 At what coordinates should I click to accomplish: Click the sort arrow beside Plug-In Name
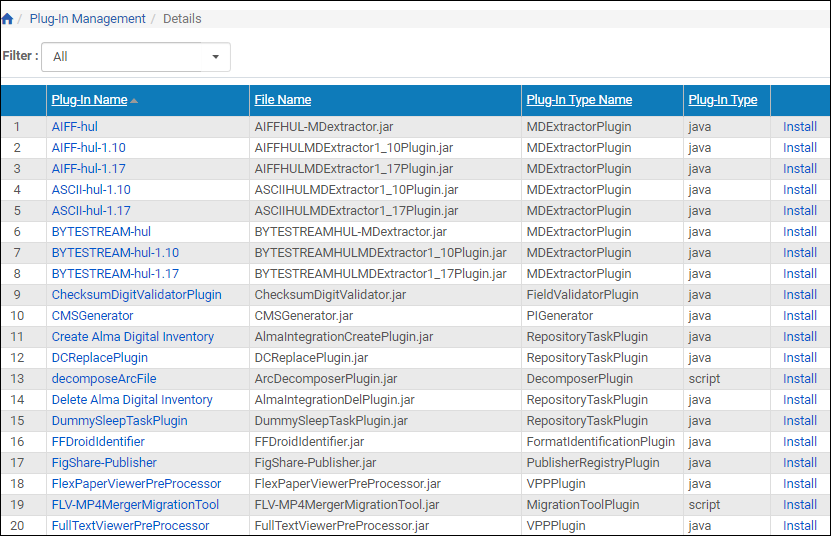coord(134,100)
